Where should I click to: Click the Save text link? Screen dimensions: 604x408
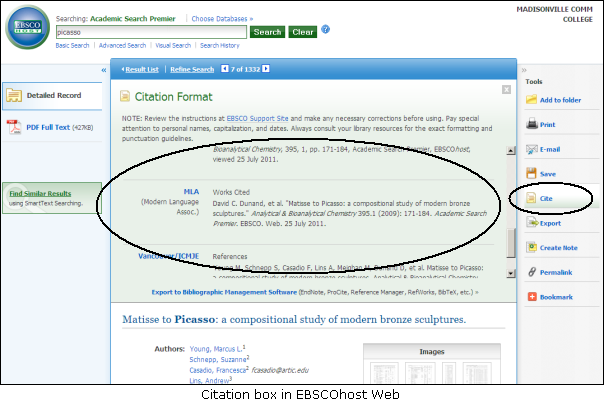point(547,174)
